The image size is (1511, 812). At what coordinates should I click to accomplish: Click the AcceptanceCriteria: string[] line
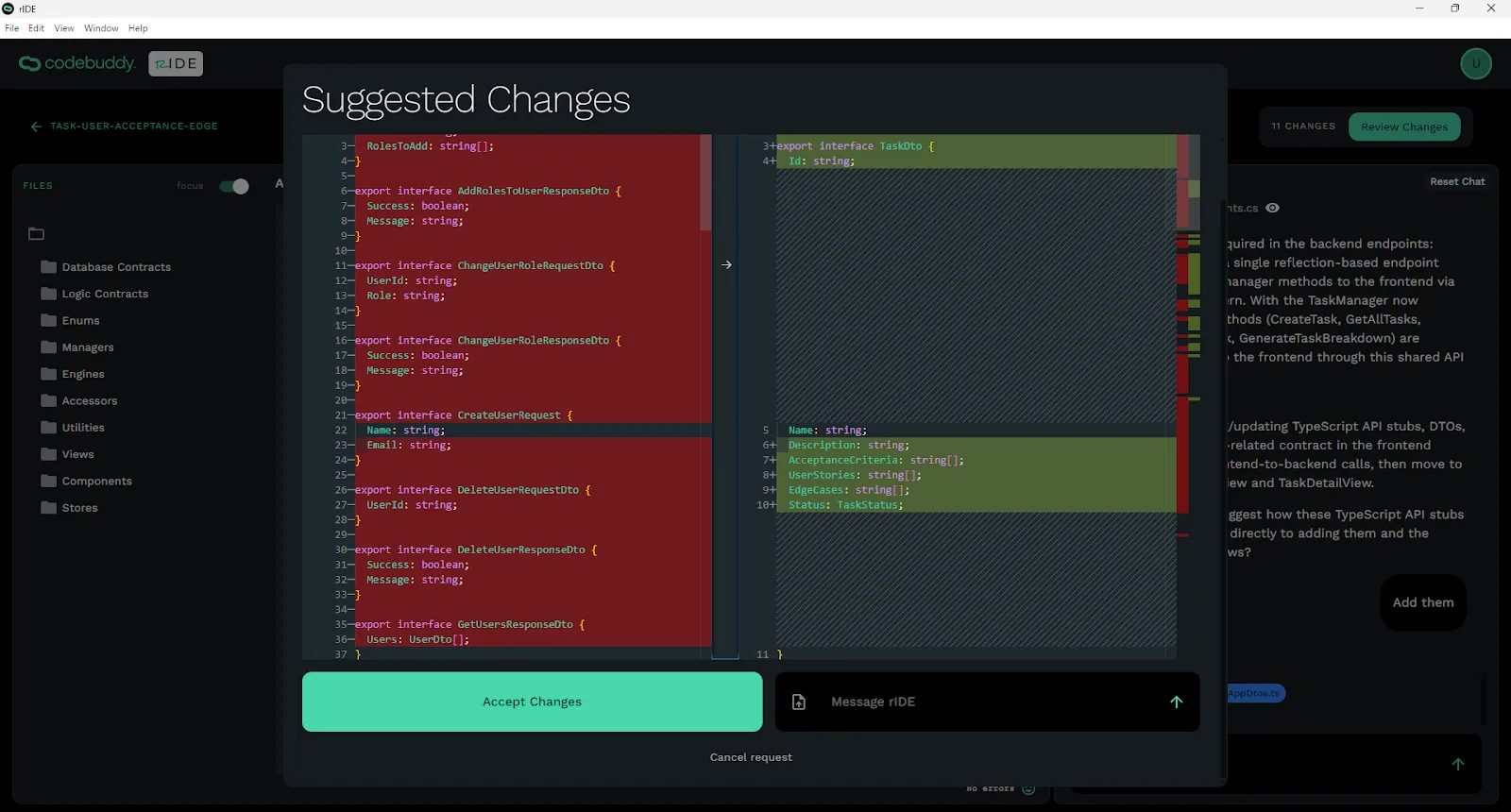pos(875,461)
